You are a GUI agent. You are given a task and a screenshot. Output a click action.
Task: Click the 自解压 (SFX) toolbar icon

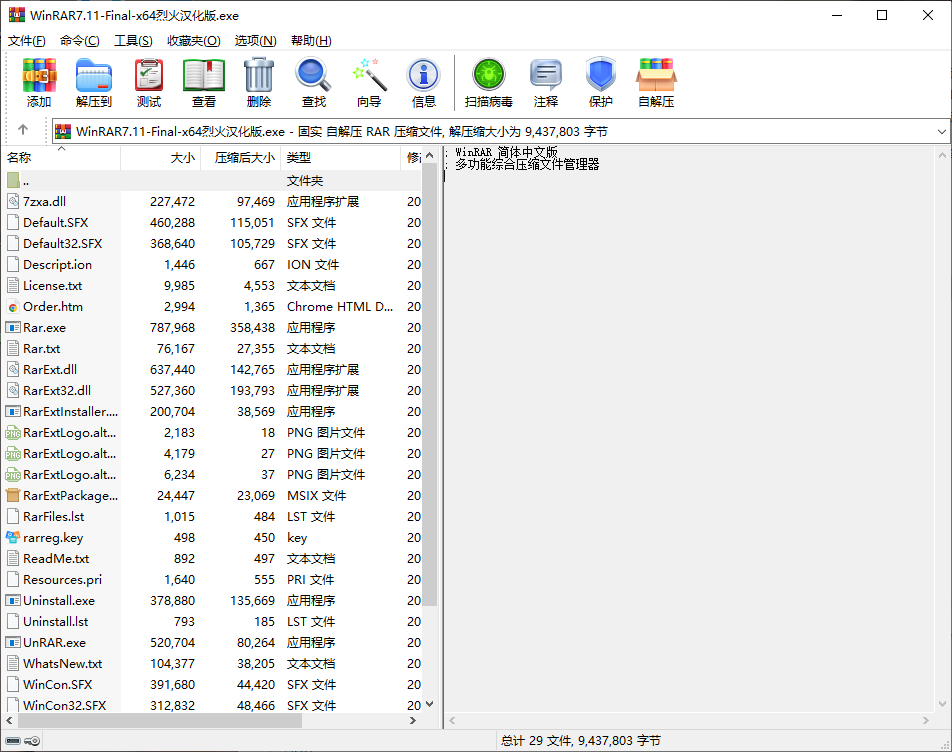coord(656,83)
